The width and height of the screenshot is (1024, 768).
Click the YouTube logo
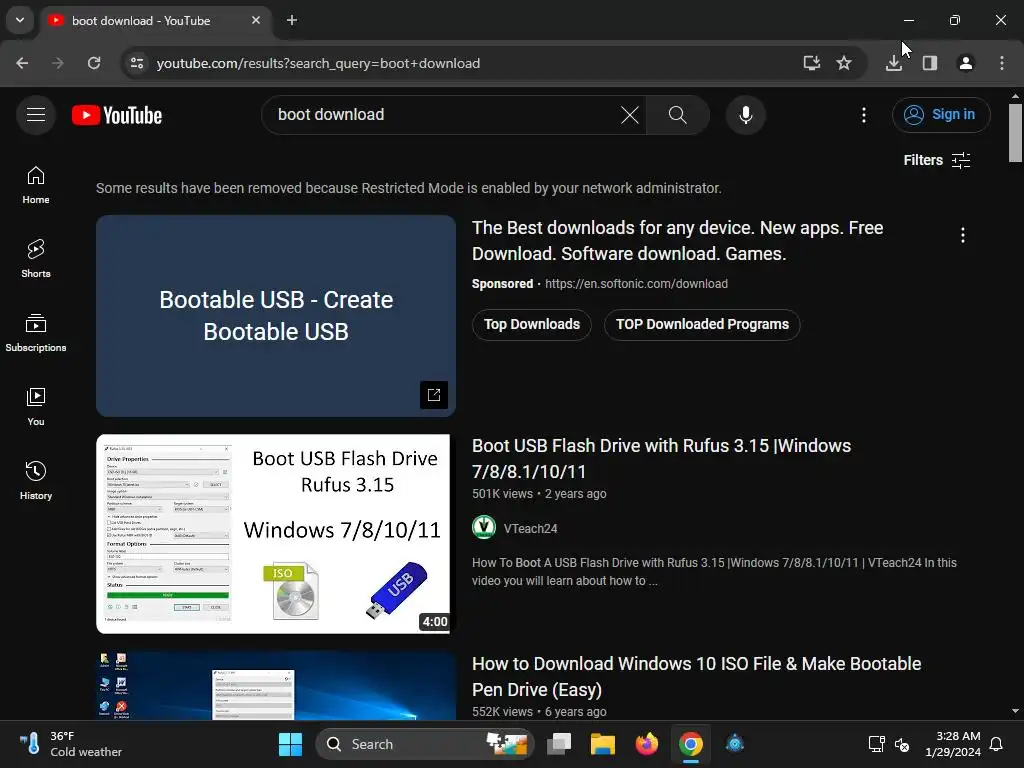coord(117,116)
